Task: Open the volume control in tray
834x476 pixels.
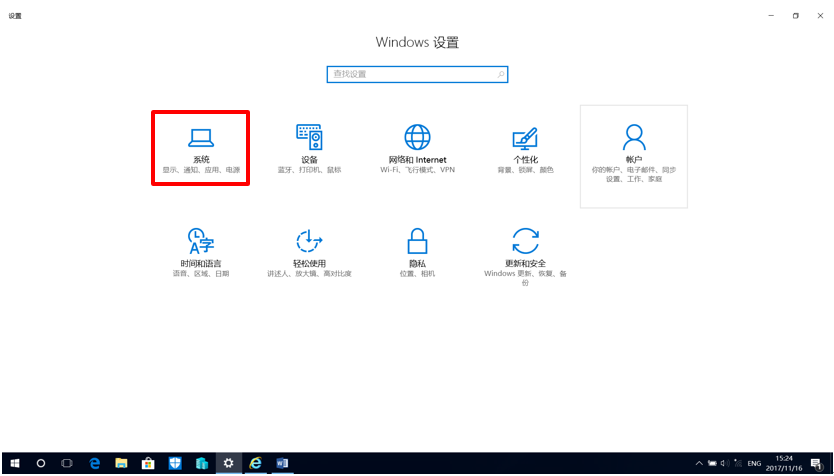Action: point(724,463)
